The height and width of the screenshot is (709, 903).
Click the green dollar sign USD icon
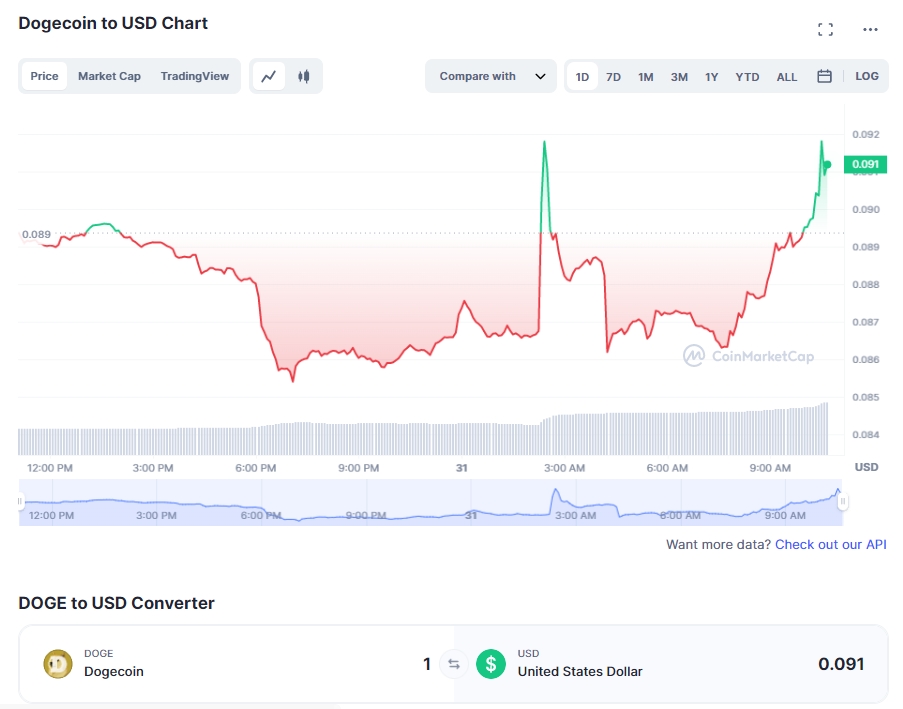(491, 664)
